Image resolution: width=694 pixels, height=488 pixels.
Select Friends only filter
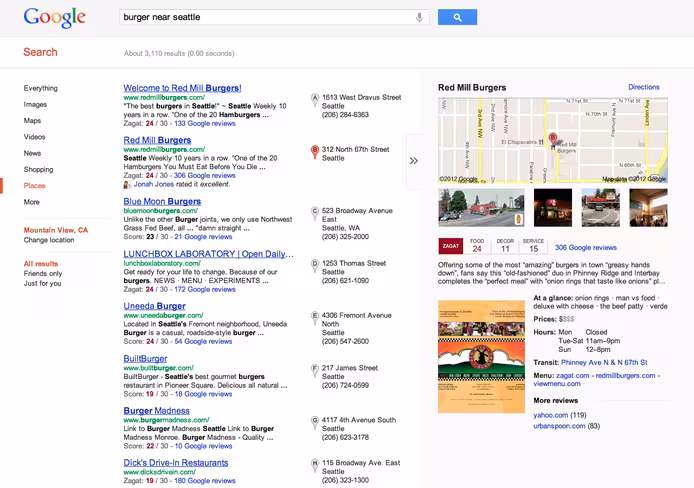pos(43,273)
